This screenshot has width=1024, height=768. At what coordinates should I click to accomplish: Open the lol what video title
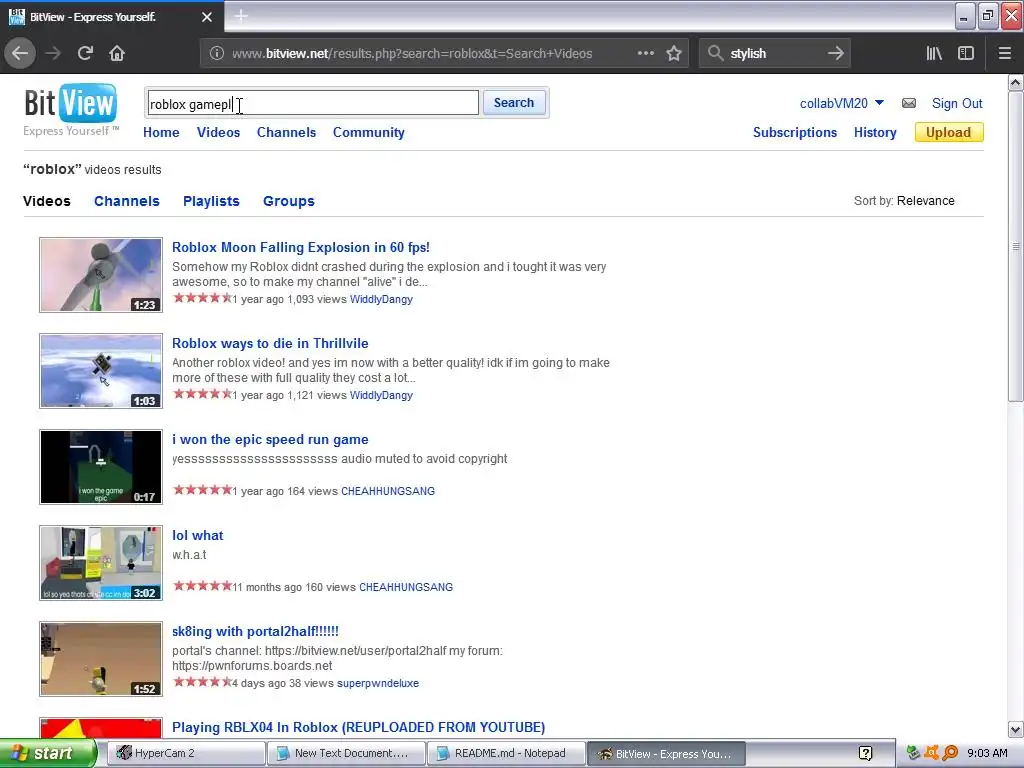tap(197, 536)
